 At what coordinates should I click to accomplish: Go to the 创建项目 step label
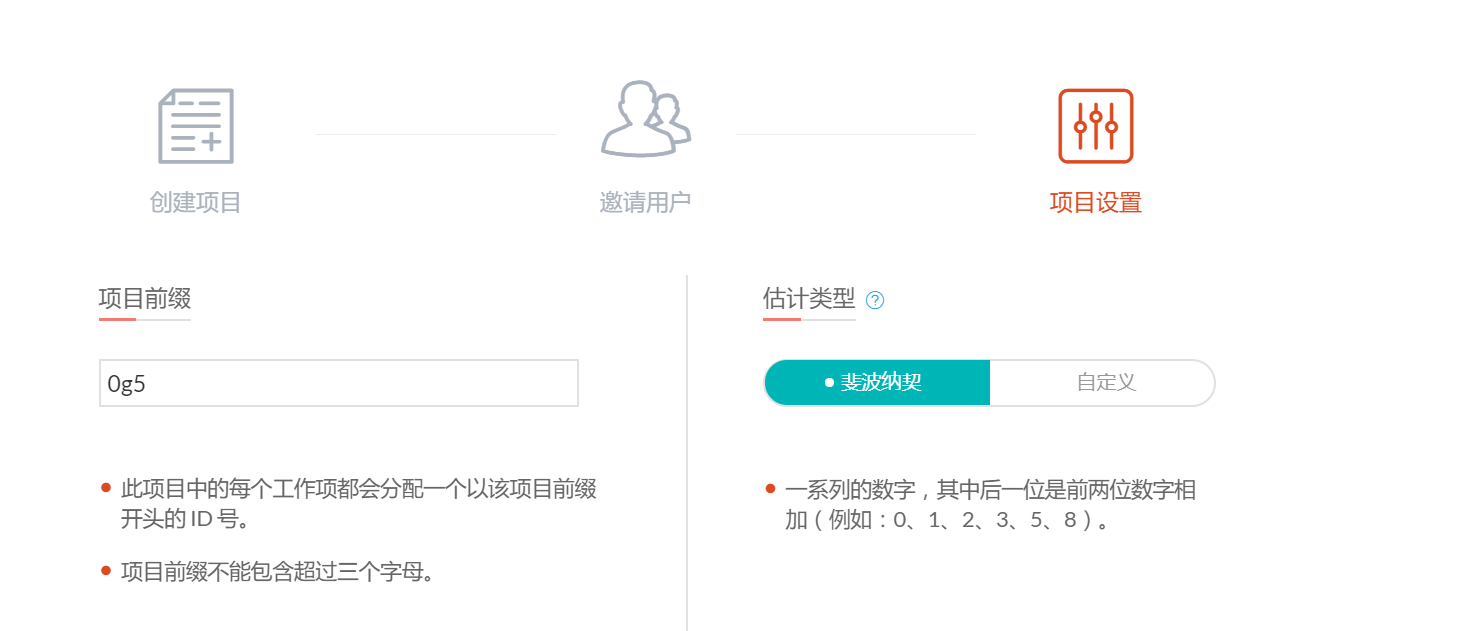click(x=196, y=203)
